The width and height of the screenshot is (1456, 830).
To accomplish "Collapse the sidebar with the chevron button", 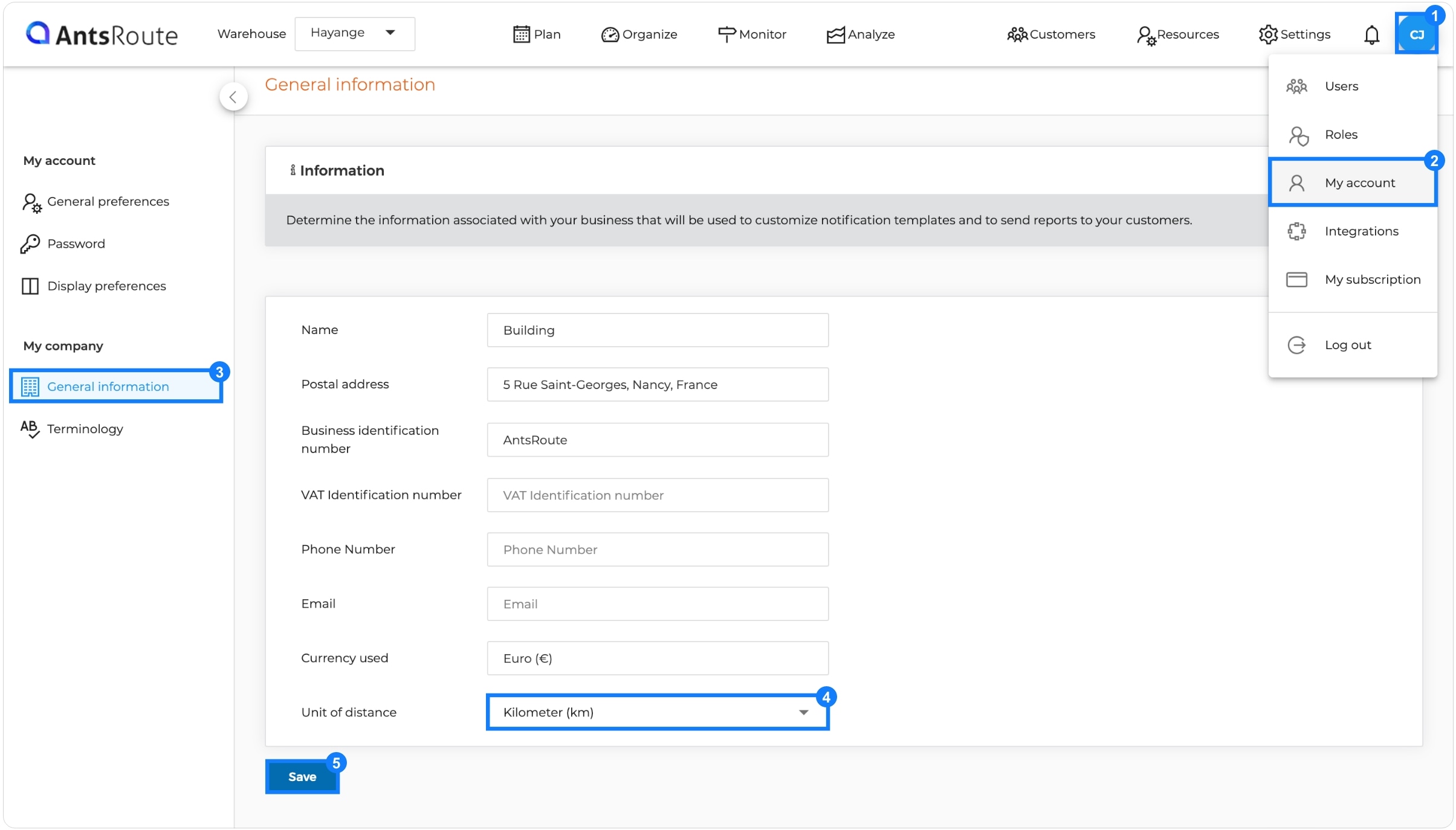I will (233, 97).
